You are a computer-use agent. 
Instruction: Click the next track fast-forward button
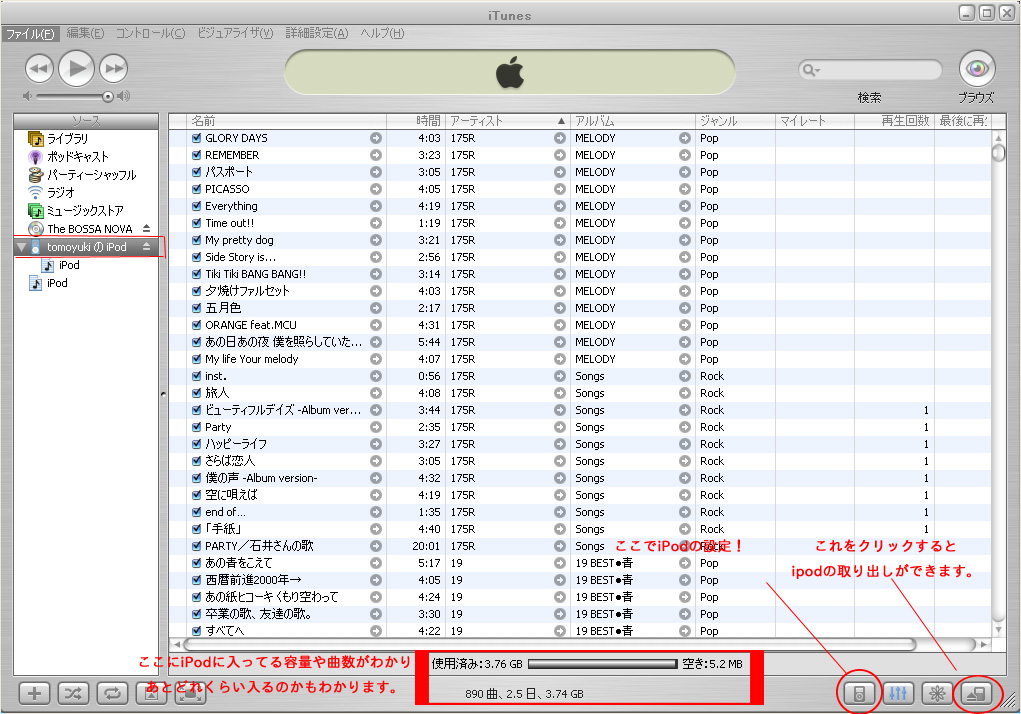click(114, 68)
